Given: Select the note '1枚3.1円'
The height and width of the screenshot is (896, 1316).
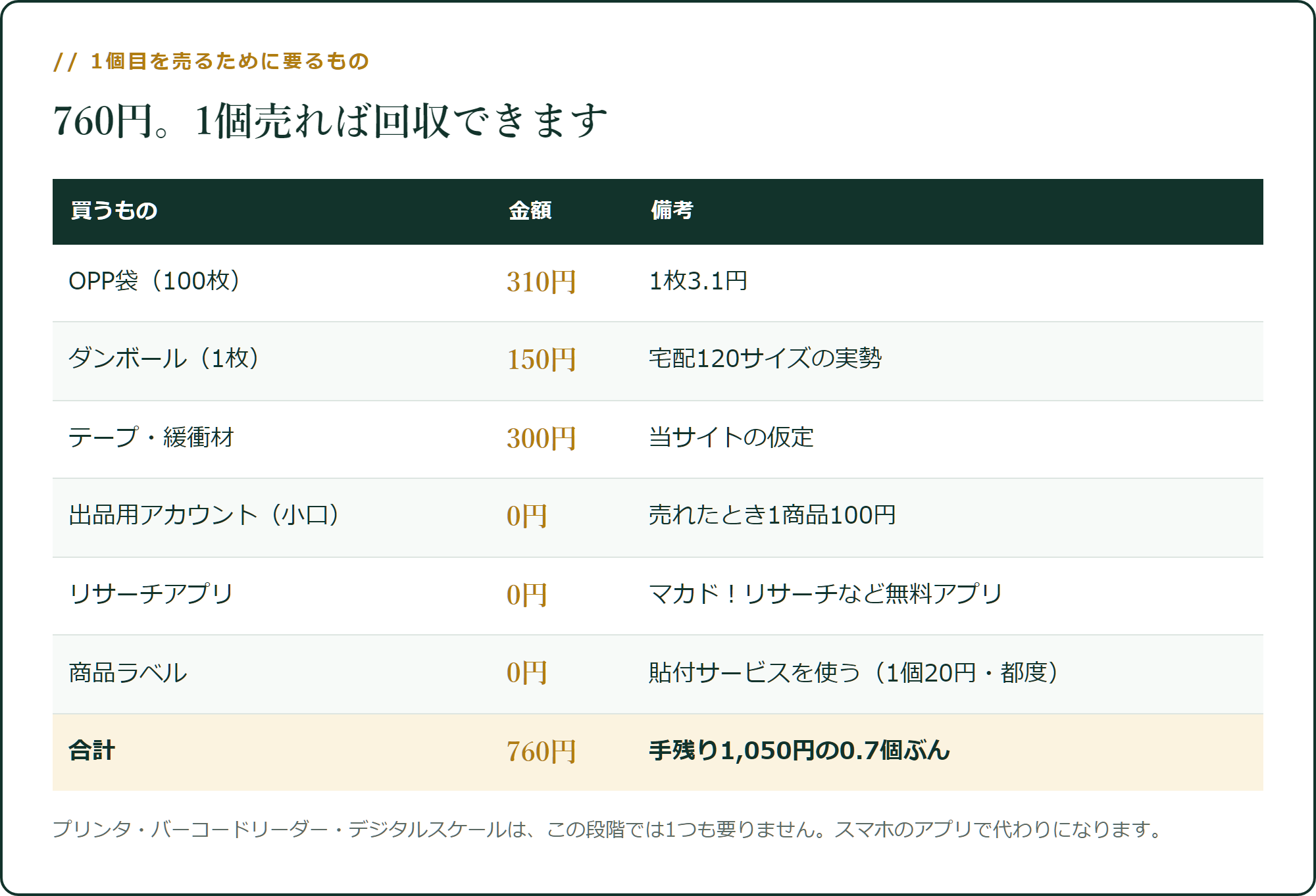Looking at the screenshot, I should (x=698, y=281).
